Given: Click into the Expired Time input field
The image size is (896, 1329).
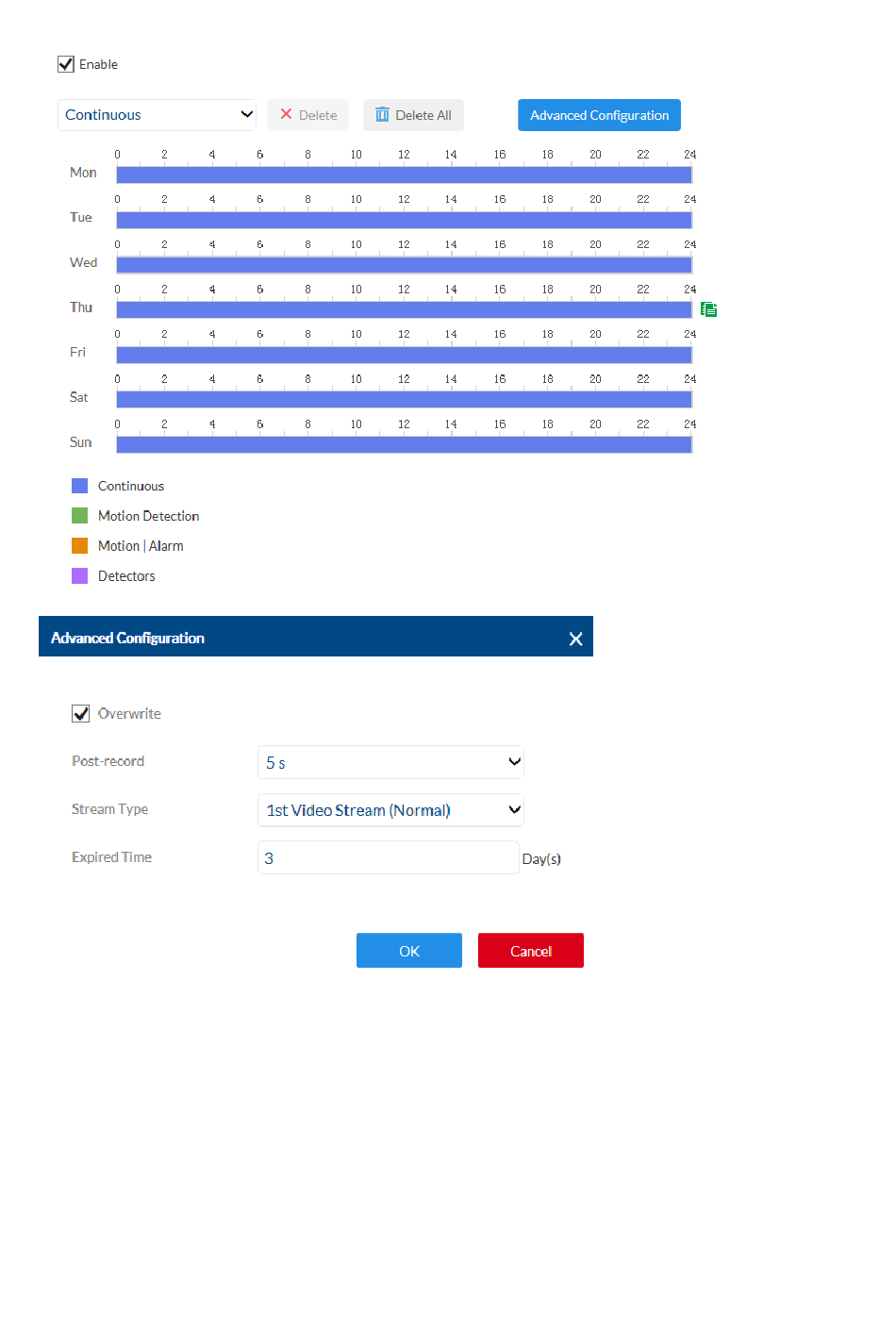Looking at the screenshot, I should (x=388, y=858).
